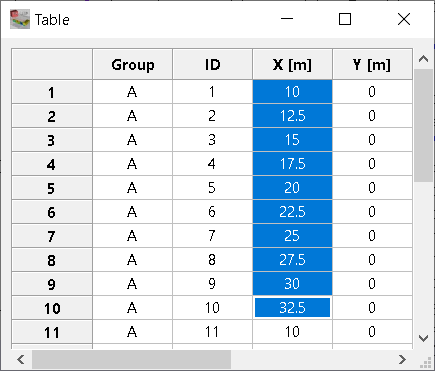Screen dimensions: 435x371
Task: Click ID cell in row 5
Action: 212,188
